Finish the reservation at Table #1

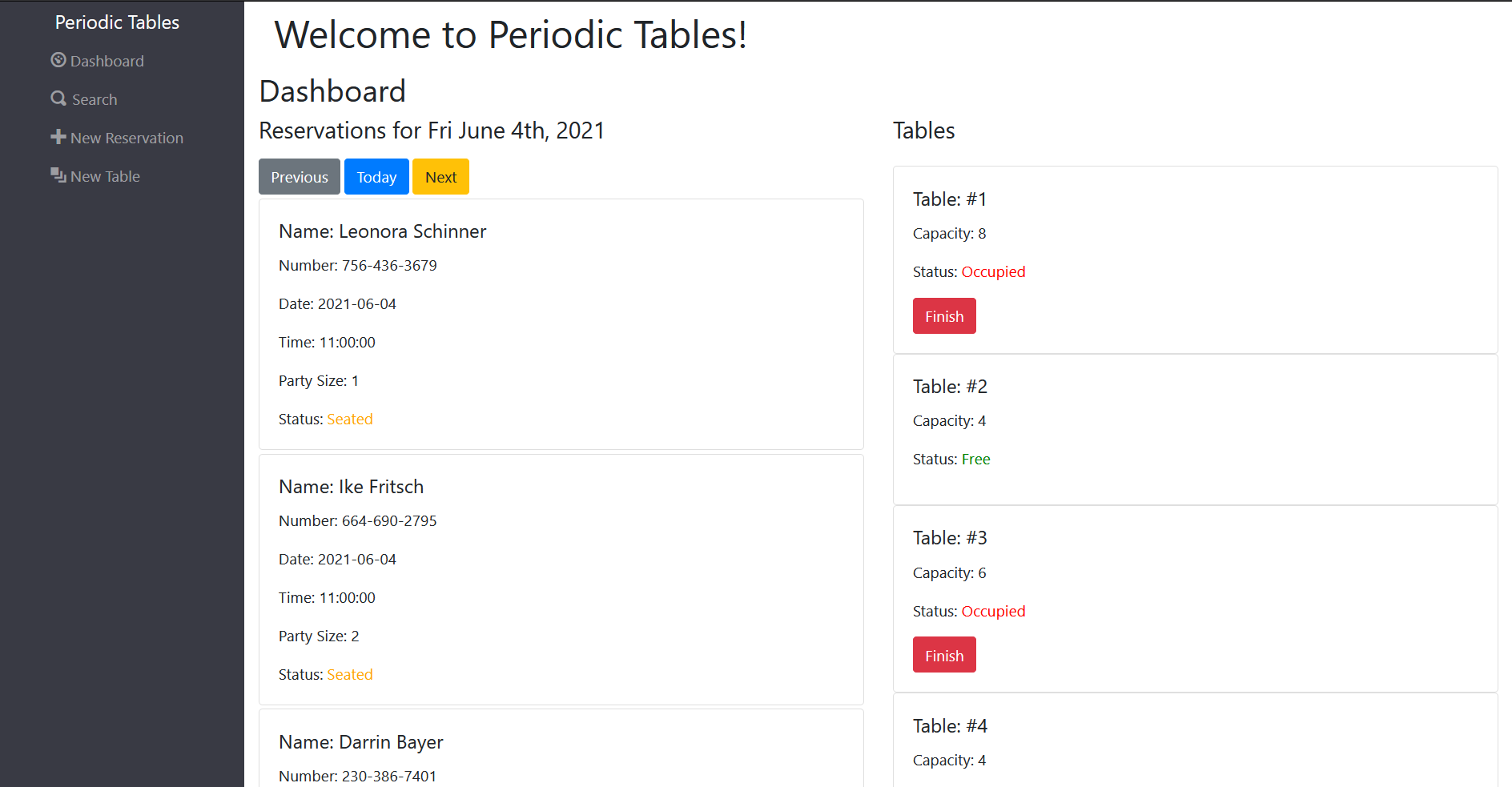[x=944, y=315]
